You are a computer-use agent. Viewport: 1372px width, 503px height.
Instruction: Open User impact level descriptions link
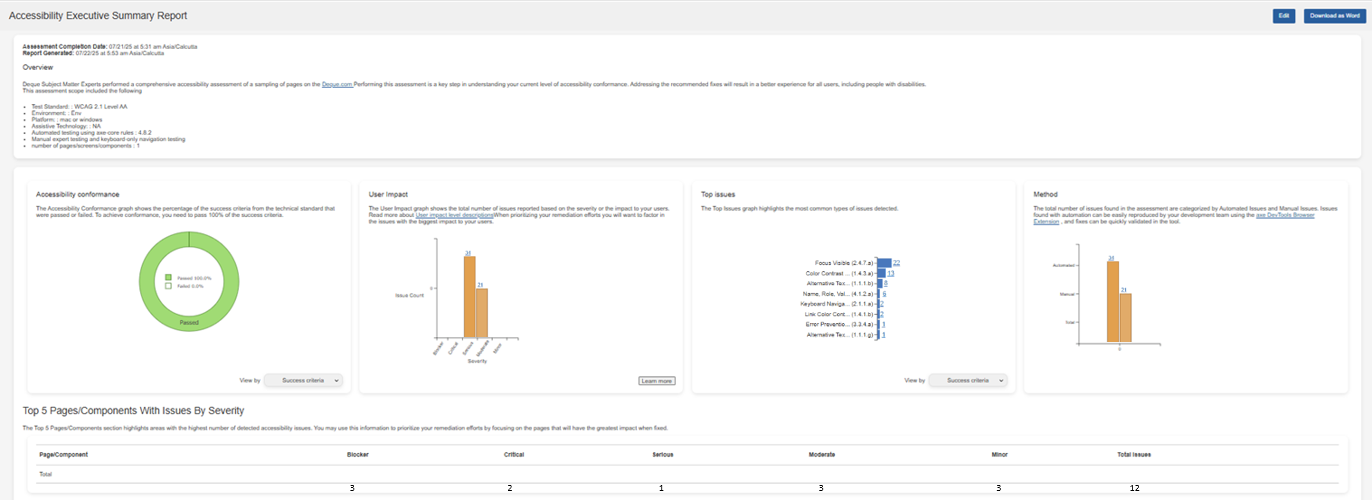click(x=453, y=215)
